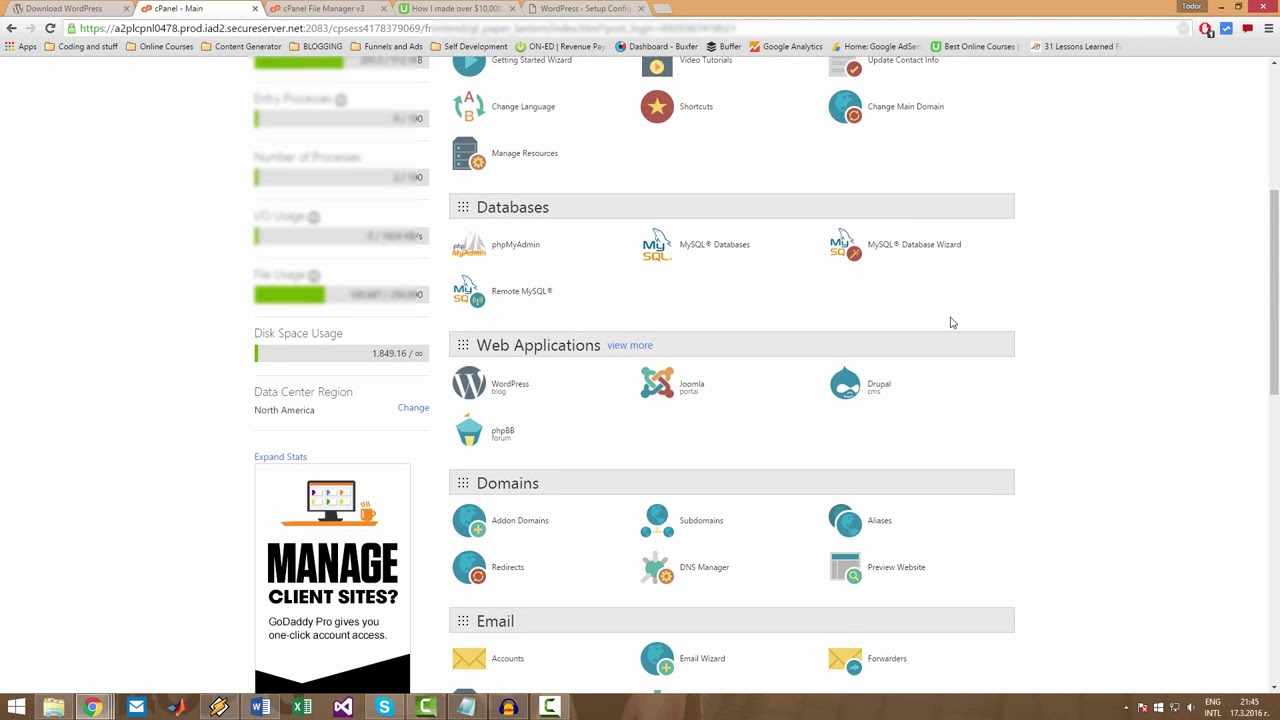
Task: Open the Redirects icon
Action: tap(469, 567)
